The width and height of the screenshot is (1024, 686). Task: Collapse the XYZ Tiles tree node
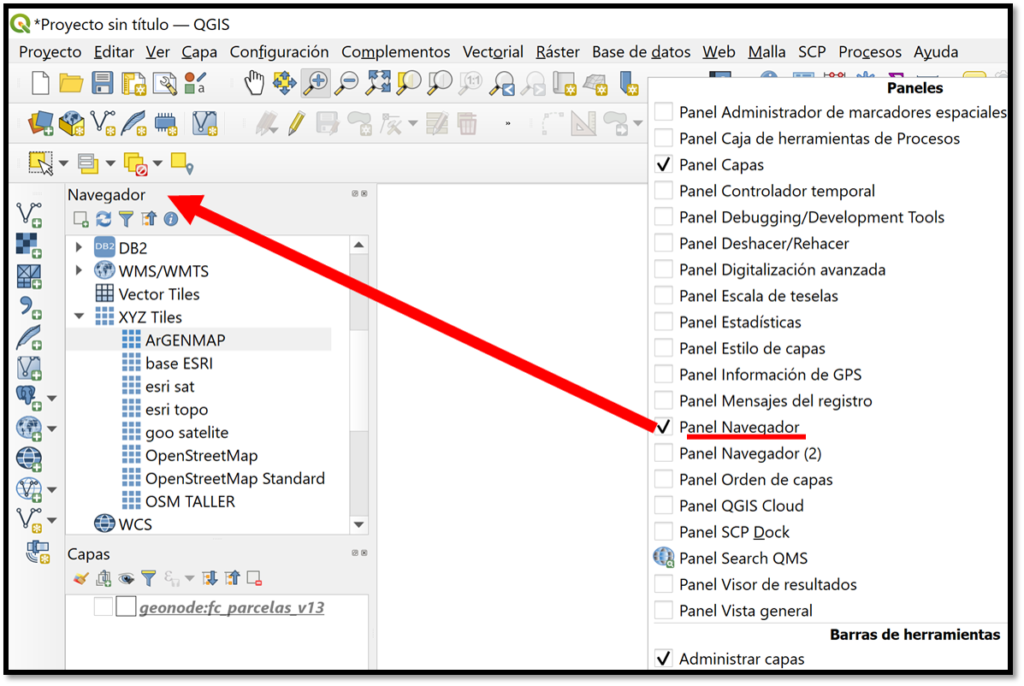(x=79, y=317)
